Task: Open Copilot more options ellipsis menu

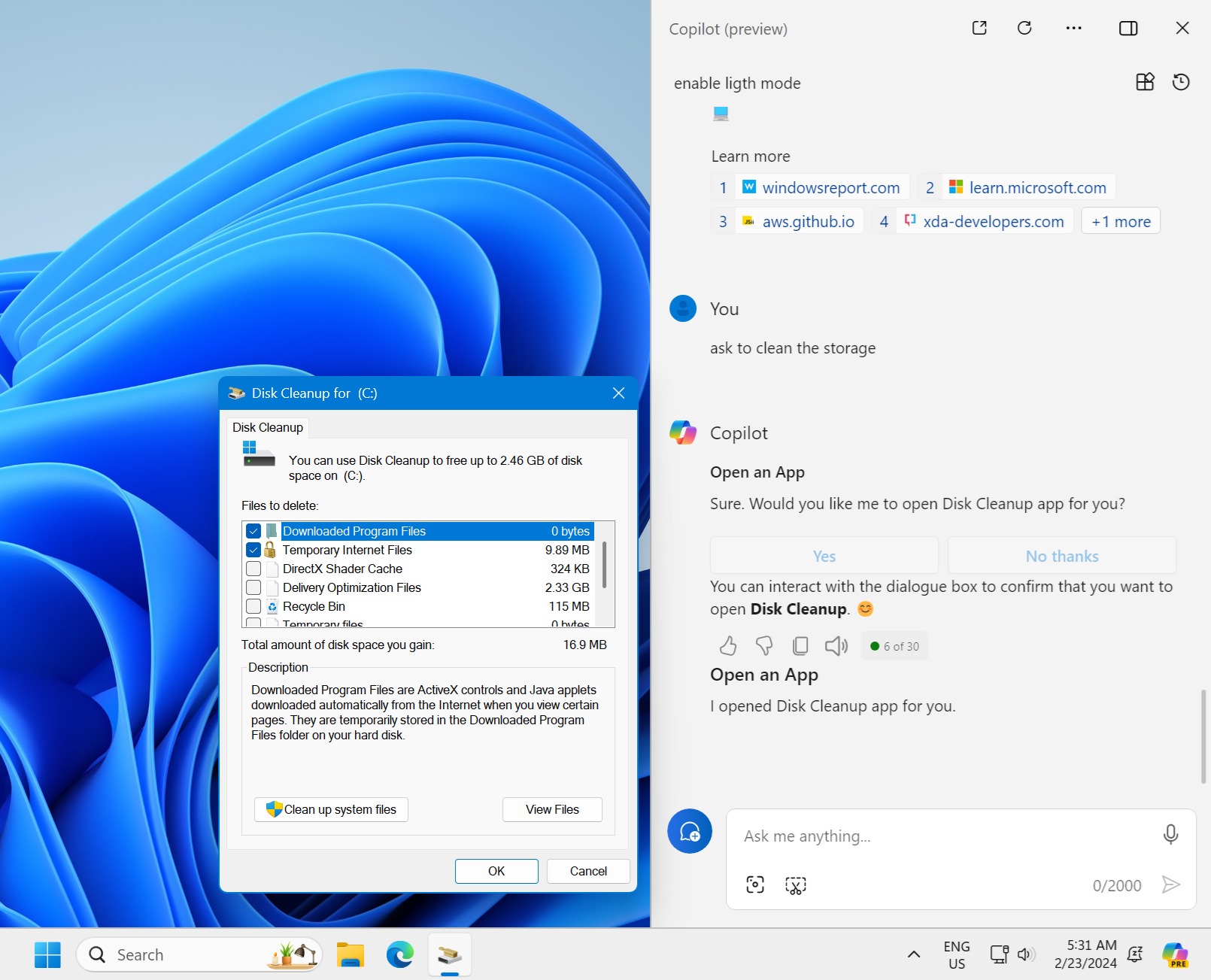Action: pos(1073,28)
